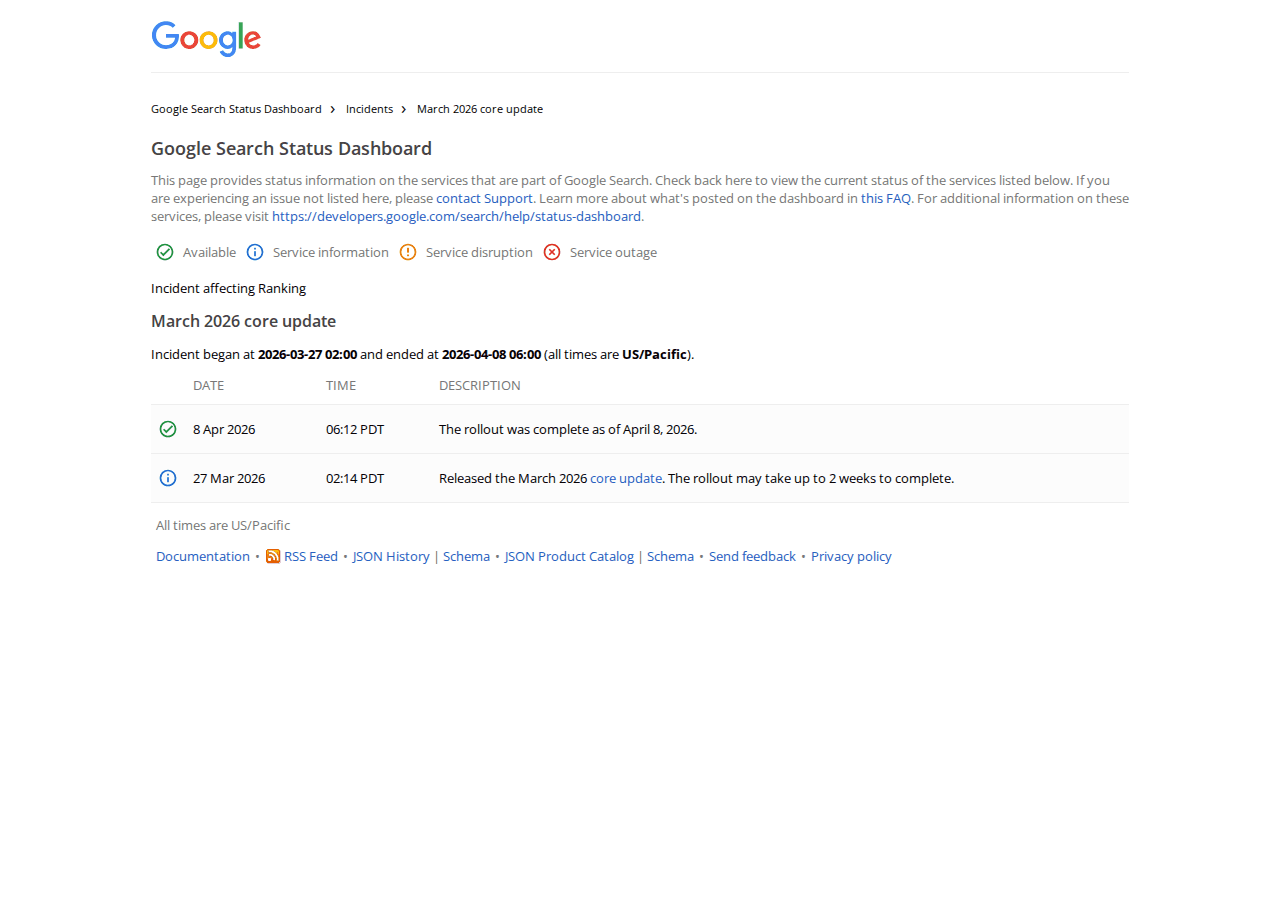This screenshot has width=1280, height=900.
Task: Open Schema link after JSON Product Catalog
Action: click(670, 556)
